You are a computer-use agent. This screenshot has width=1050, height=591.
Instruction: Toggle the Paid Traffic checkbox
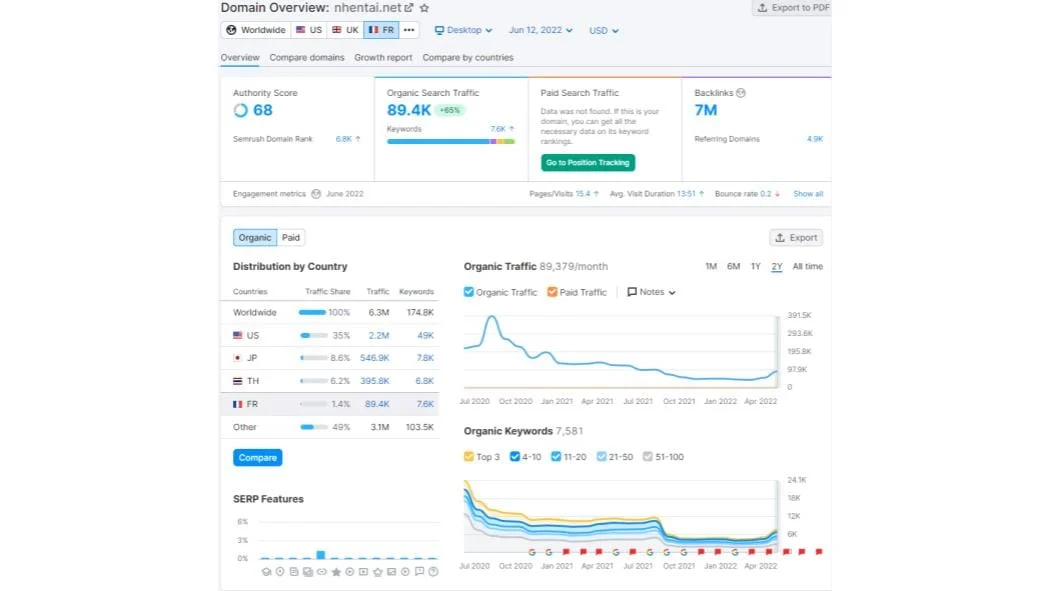[552, 292]
